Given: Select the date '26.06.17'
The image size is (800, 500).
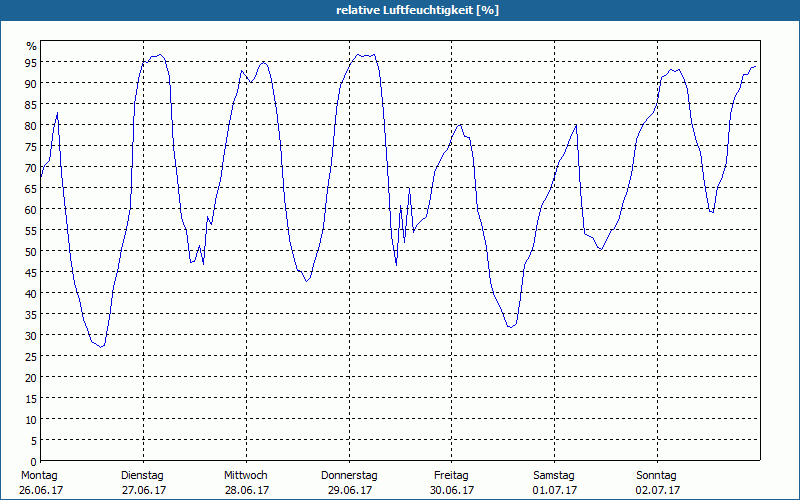Looking at the screenshot, I should [x=41, y=490].
